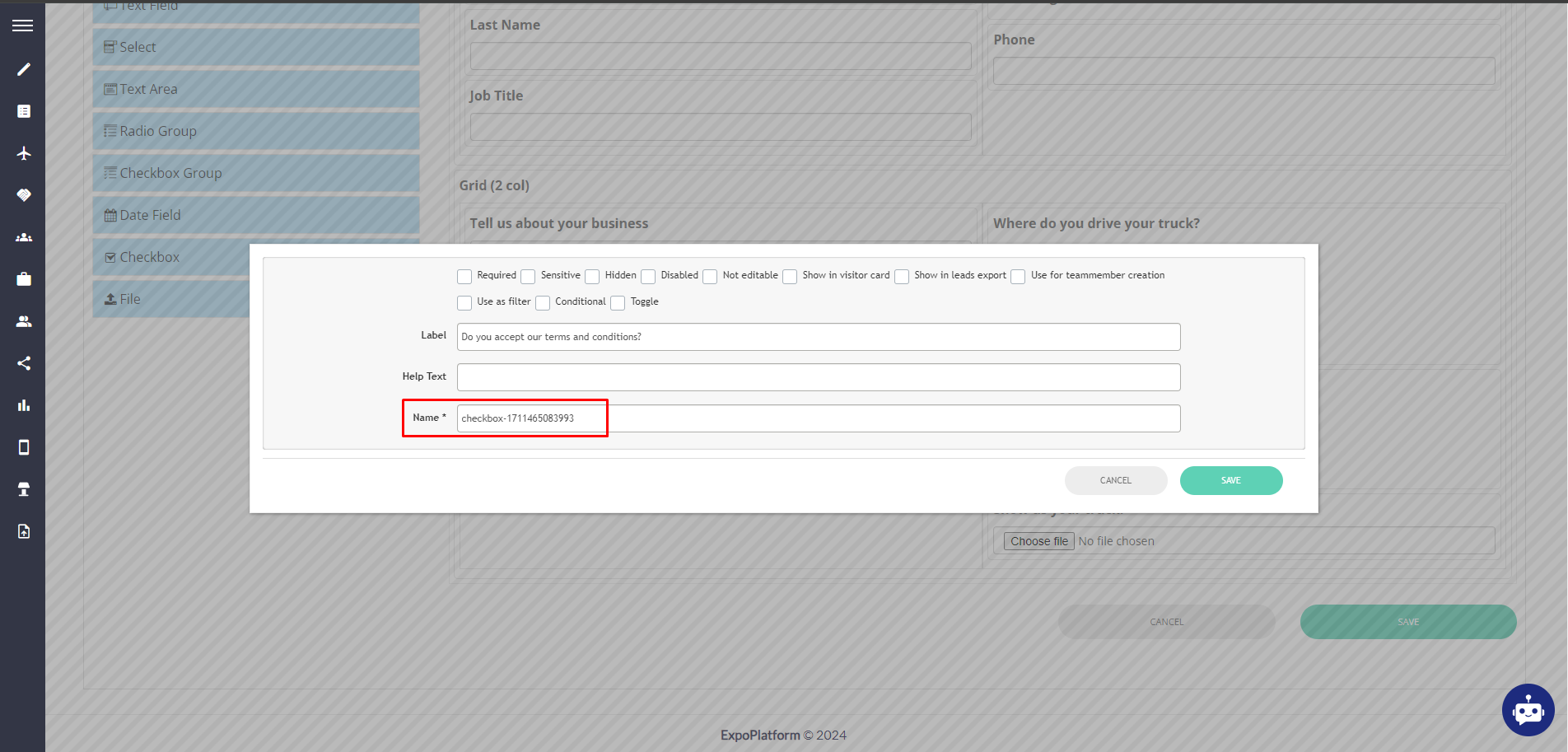Select the team members icon in sidebar

pos(22,237)
